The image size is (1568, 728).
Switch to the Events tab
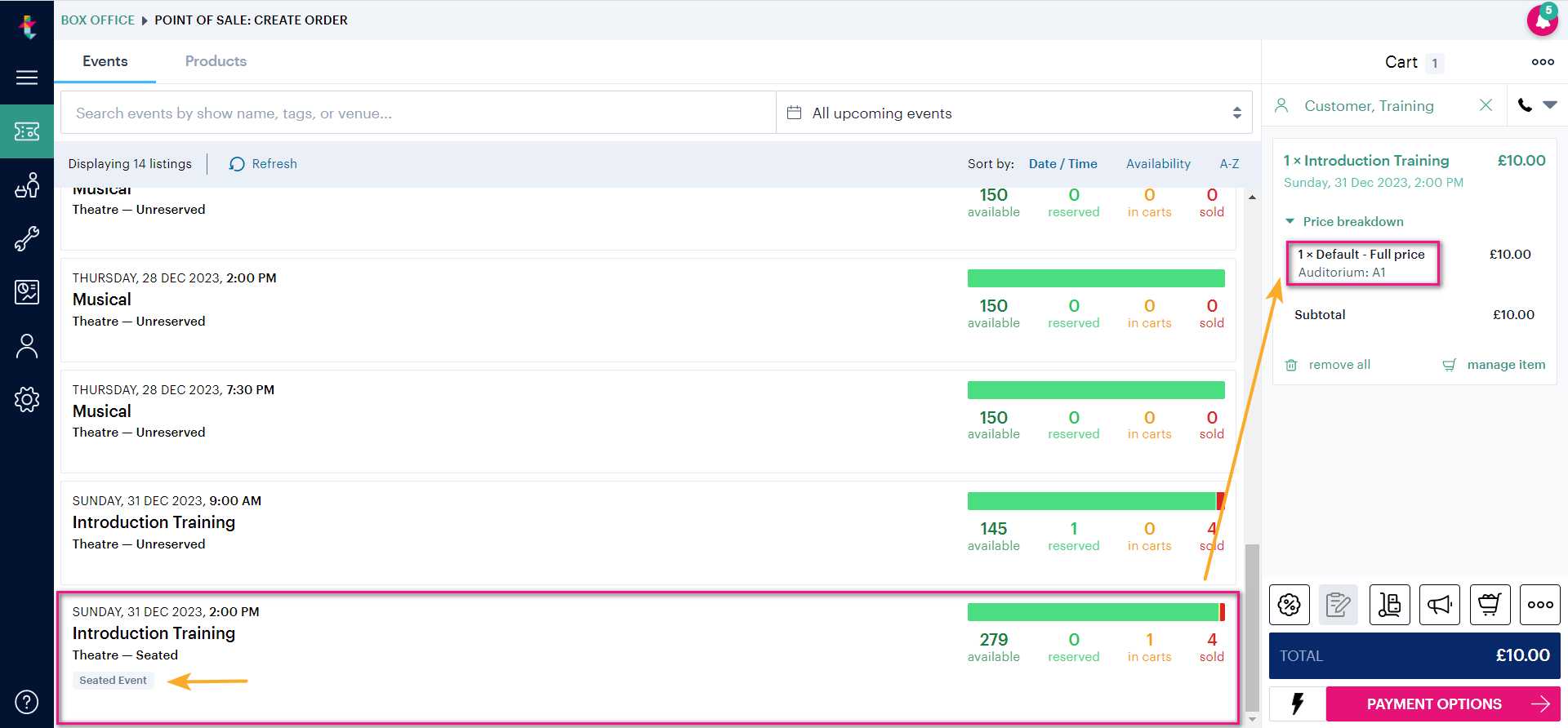click(105, 61)
